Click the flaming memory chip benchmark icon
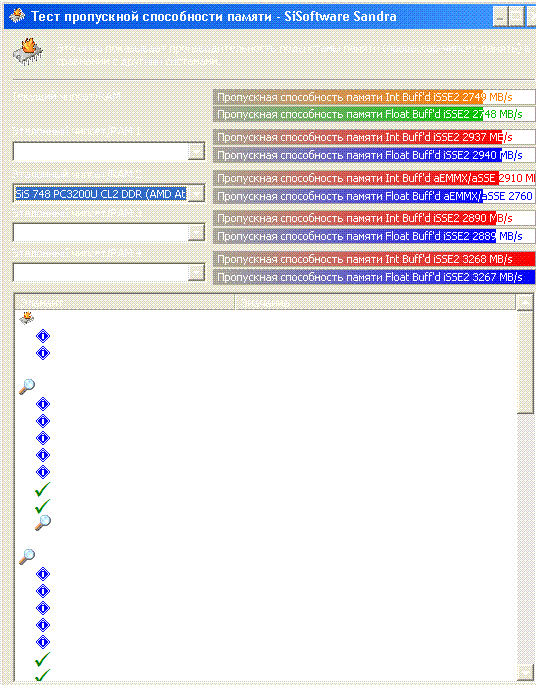This screenshot has height=685, width=536. coord(28,52)
